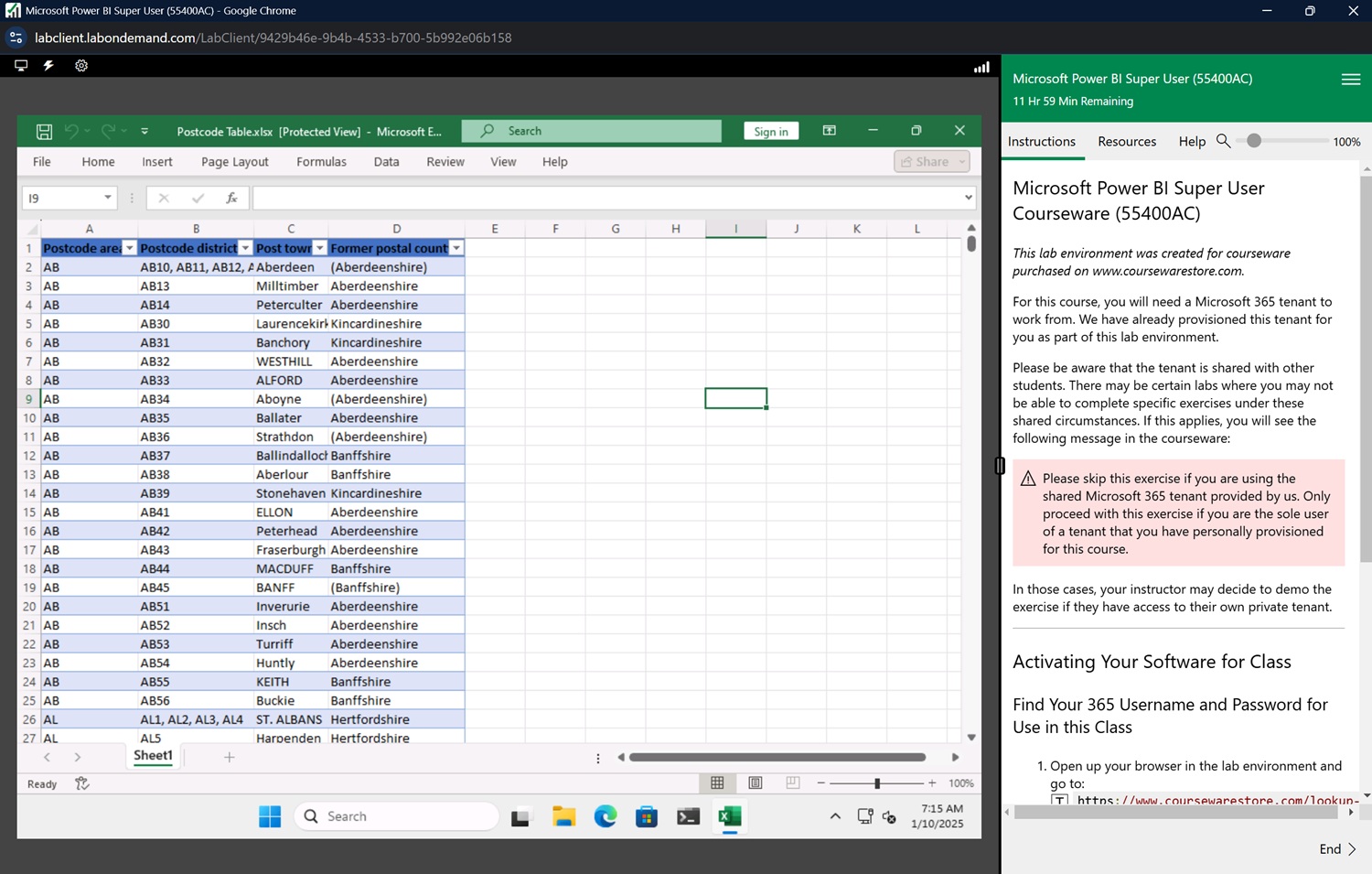1372x874 pixels.
Task: Add a new sheet with plus icon
Action: (x=230, y=757)
